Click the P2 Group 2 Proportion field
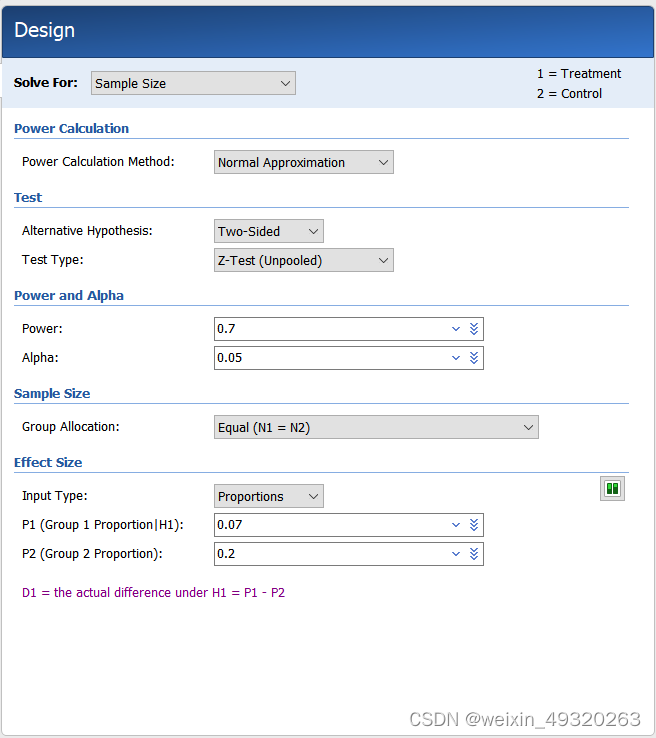This screenshot has height=738, width=656. point(330,554)
